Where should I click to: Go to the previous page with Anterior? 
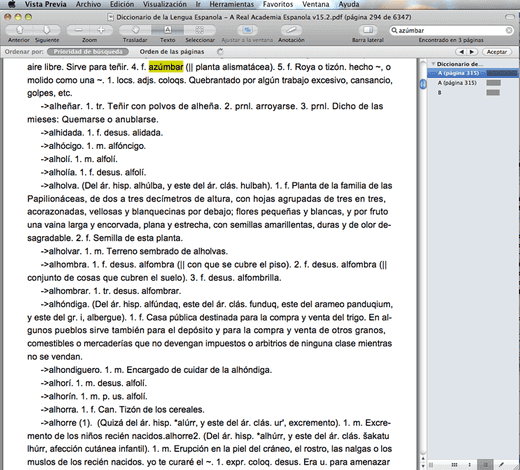(x=19, y=30)
